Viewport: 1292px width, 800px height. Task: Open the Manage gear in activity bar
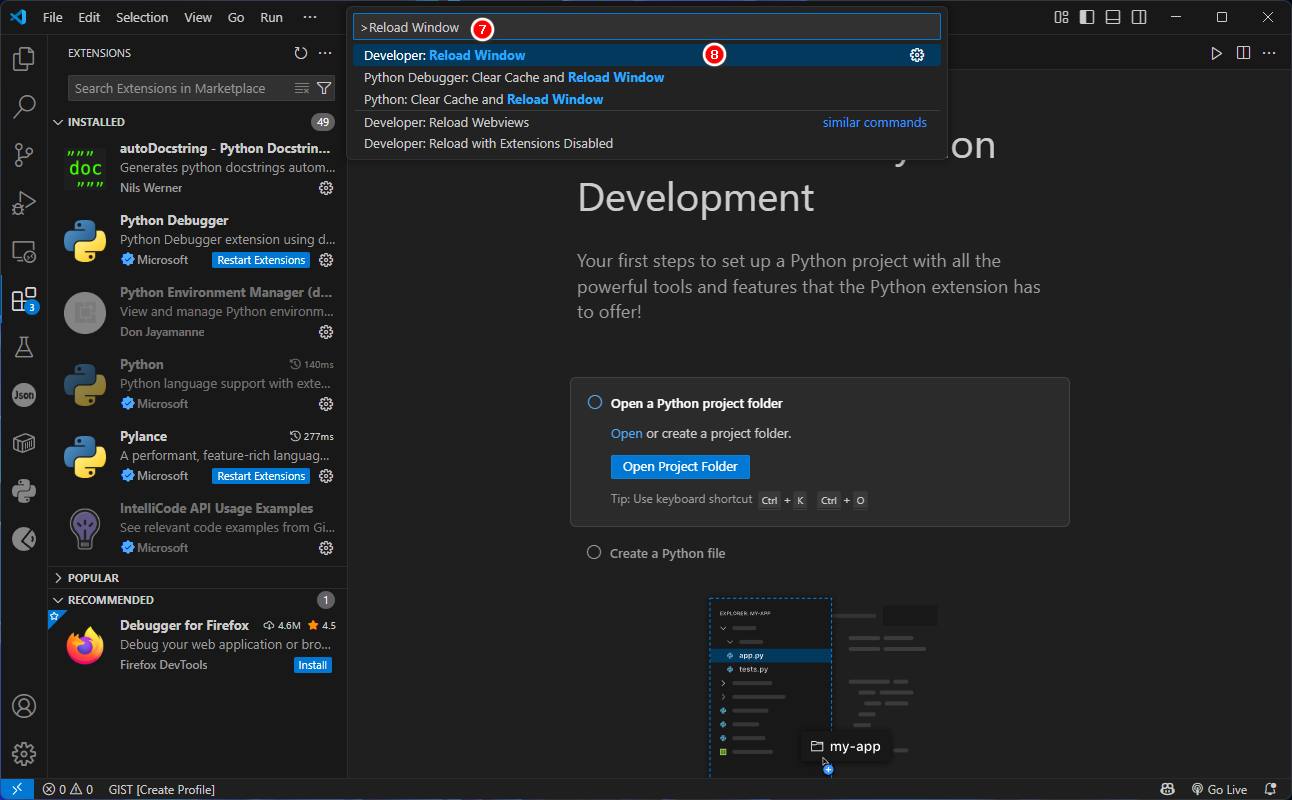pos(24,754)
